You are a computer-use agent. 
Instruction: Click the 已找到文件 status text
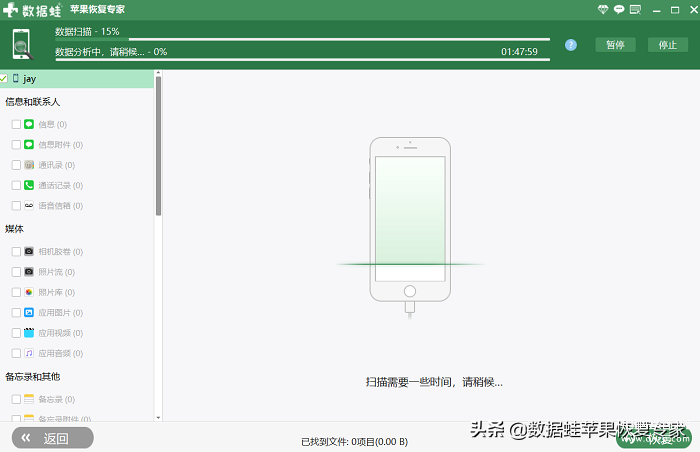point(354,442)
